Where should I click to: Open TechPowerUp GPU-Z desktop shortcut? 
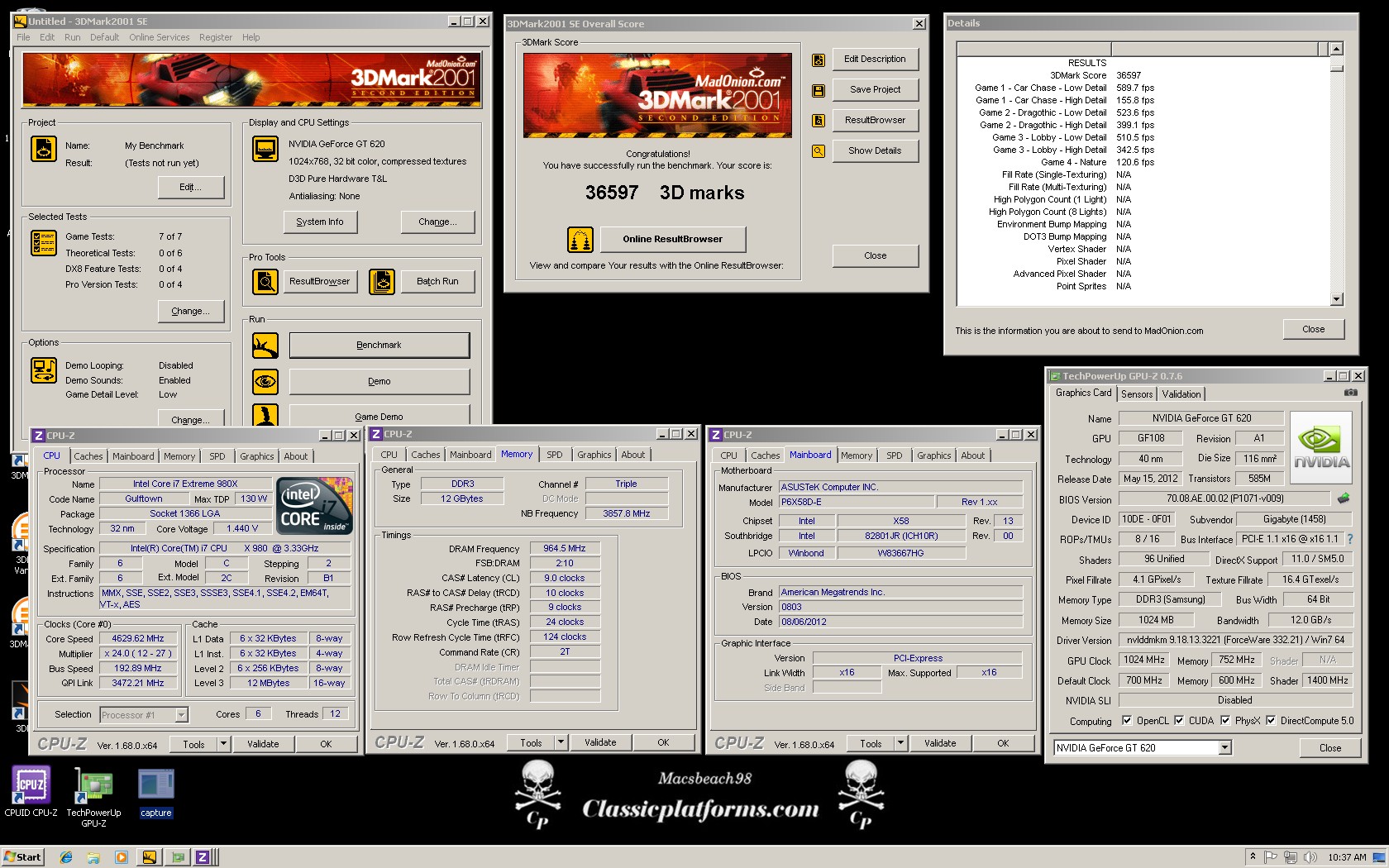[x=93, y=797]
